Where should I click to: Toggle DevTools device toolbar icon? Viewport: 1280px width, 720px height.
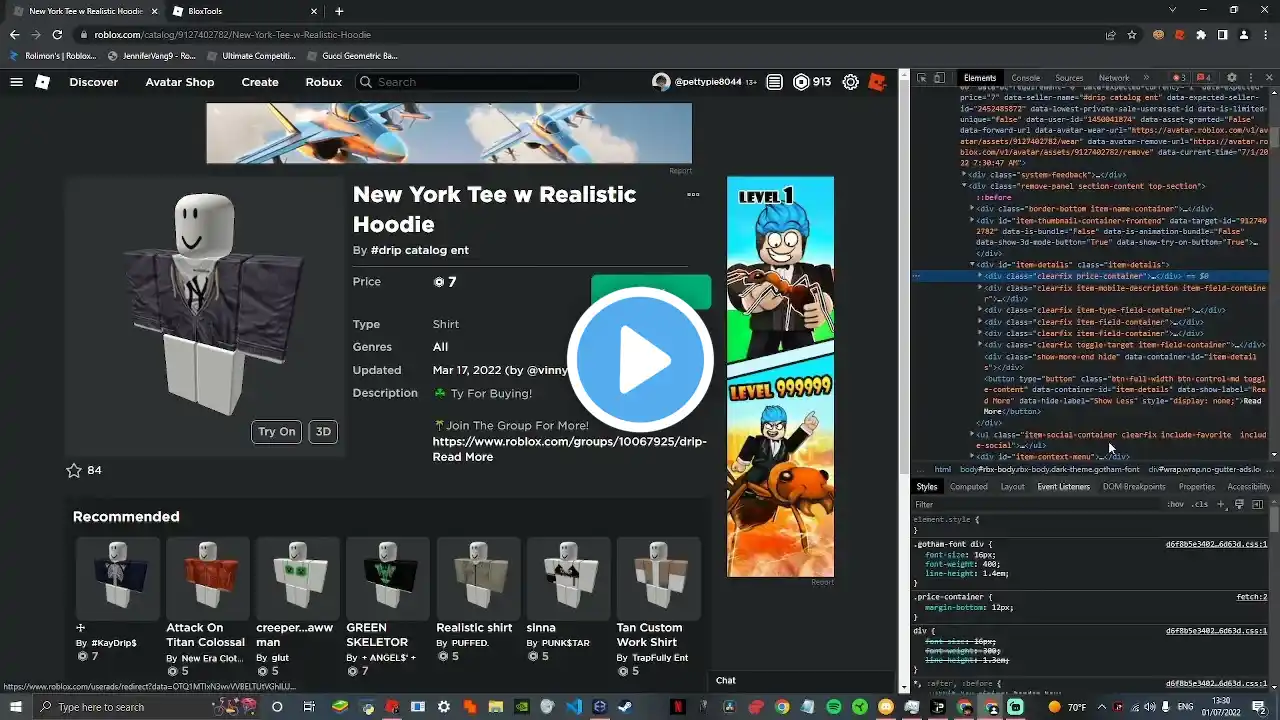pyautogui.click(x=940, y=78)
